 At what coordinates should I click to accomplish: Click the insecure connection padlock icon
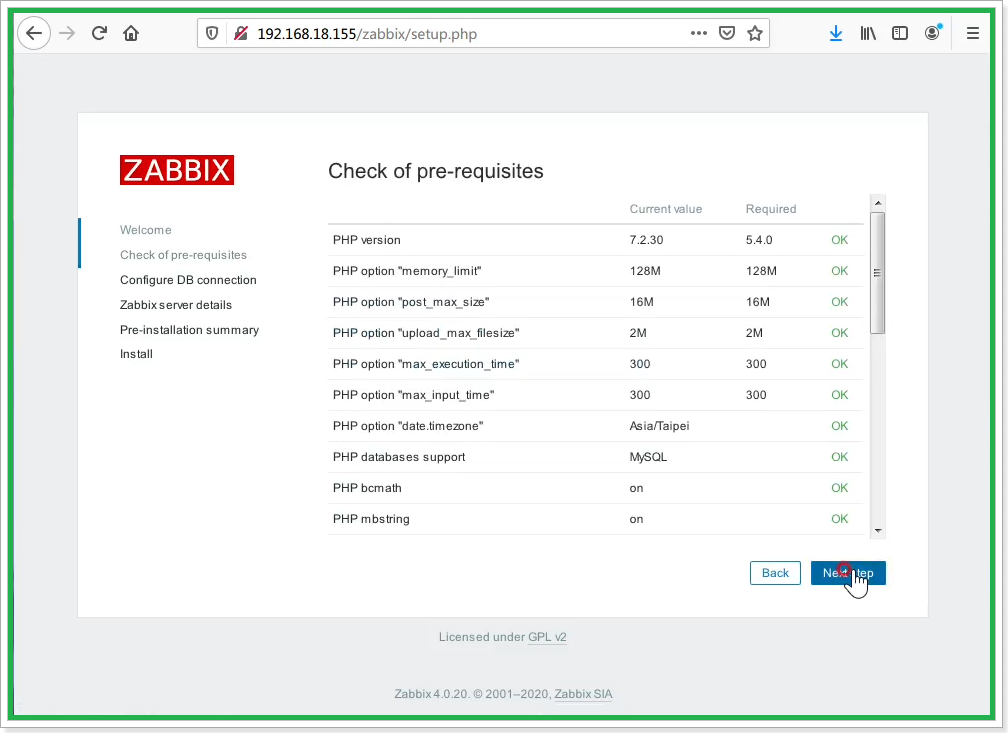pos(241,33)
